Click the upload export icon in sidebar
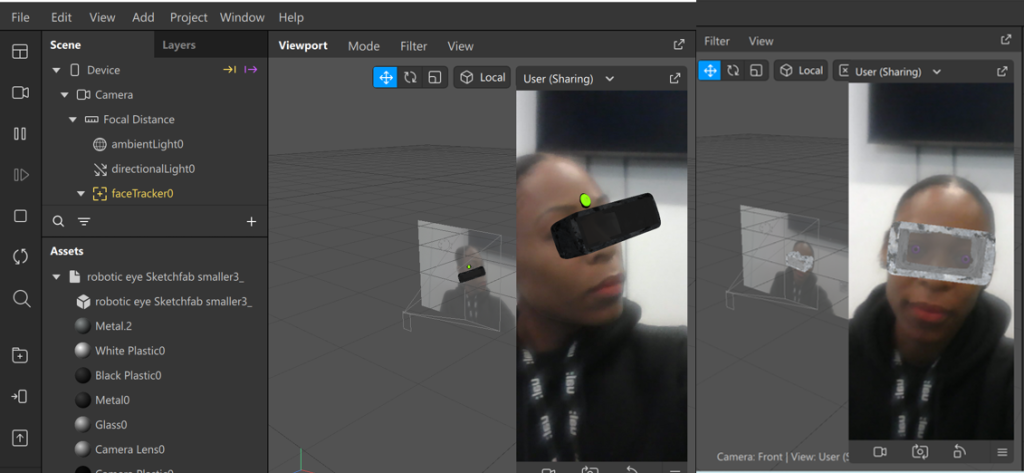1024x473 pixels. (20, 438)
